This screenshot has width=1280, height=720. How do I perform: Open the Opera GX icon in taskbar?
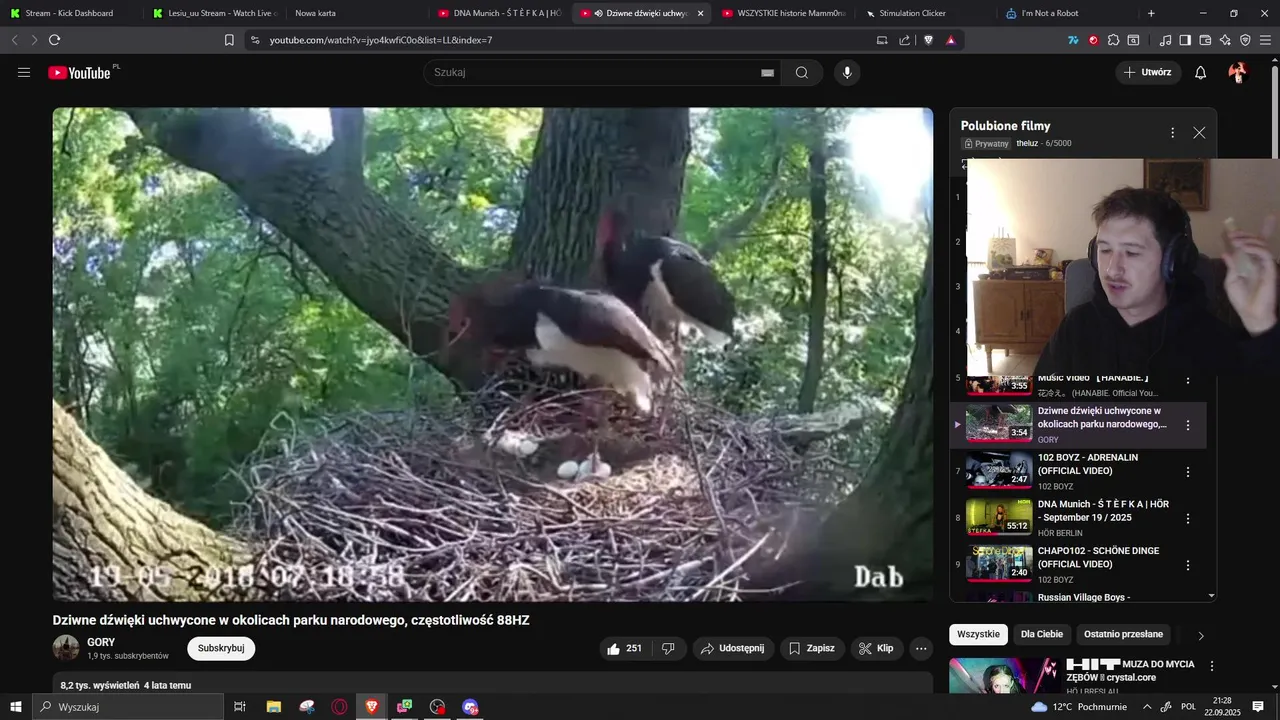tap(340, 707)
